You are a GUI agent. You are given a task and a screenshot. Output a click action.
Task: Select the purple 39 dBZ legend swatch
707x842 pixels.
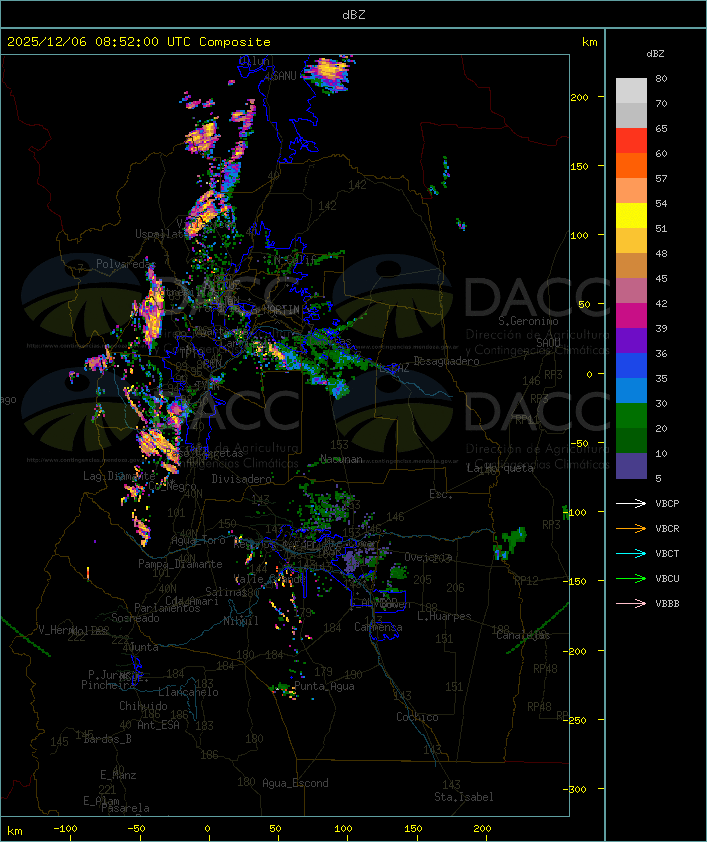631,340
